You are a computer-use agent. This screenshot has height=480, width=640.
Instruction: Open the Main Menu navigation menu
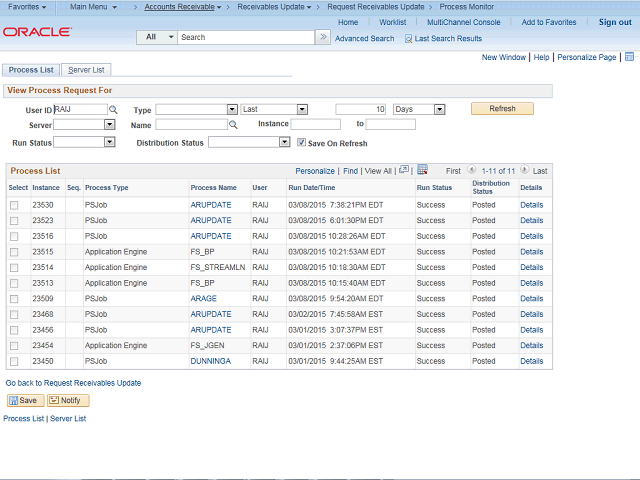pyautogui.click(x=93, y=7)
